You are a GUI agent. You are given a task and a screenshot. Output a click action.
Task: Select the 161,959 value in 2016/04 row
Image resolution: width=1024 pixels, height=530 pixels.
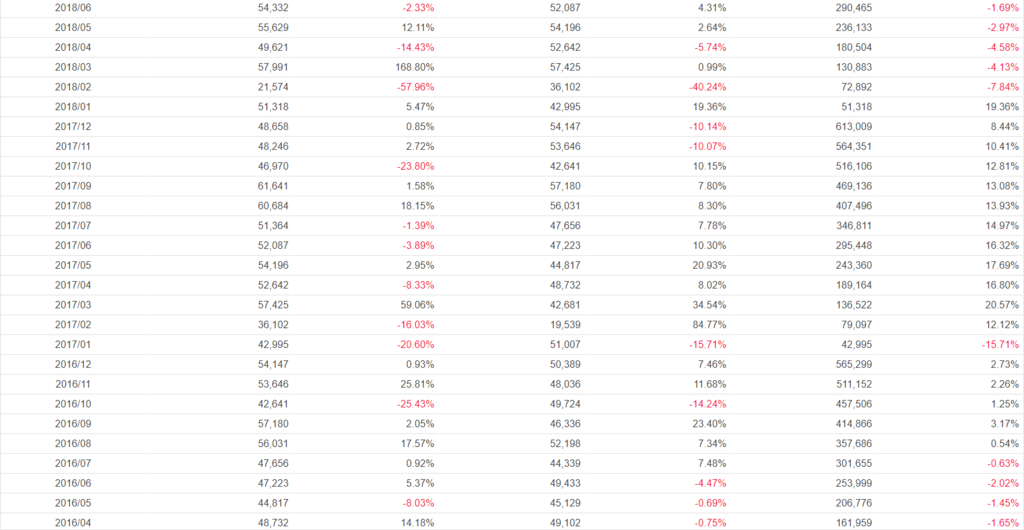(x=851, y=523)
